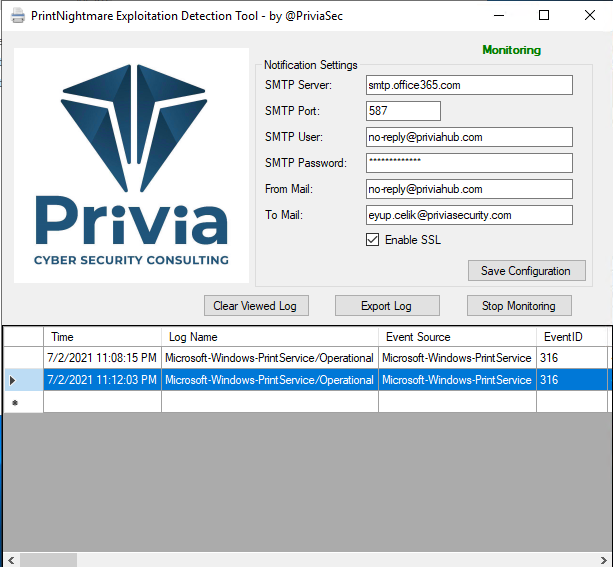Focus the From Mail input field
This screenshot has width=613, height=567.
(469, 189)
